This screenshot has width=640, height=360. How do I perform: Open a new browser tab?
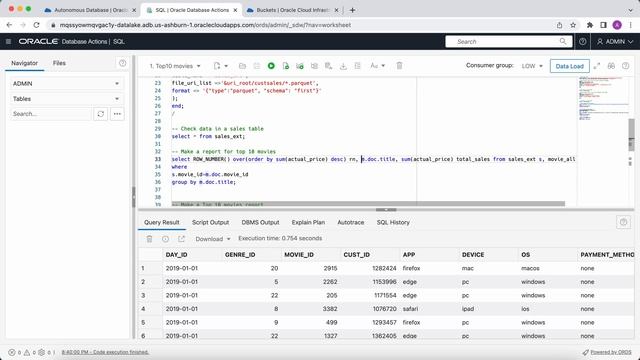(352, 10)
